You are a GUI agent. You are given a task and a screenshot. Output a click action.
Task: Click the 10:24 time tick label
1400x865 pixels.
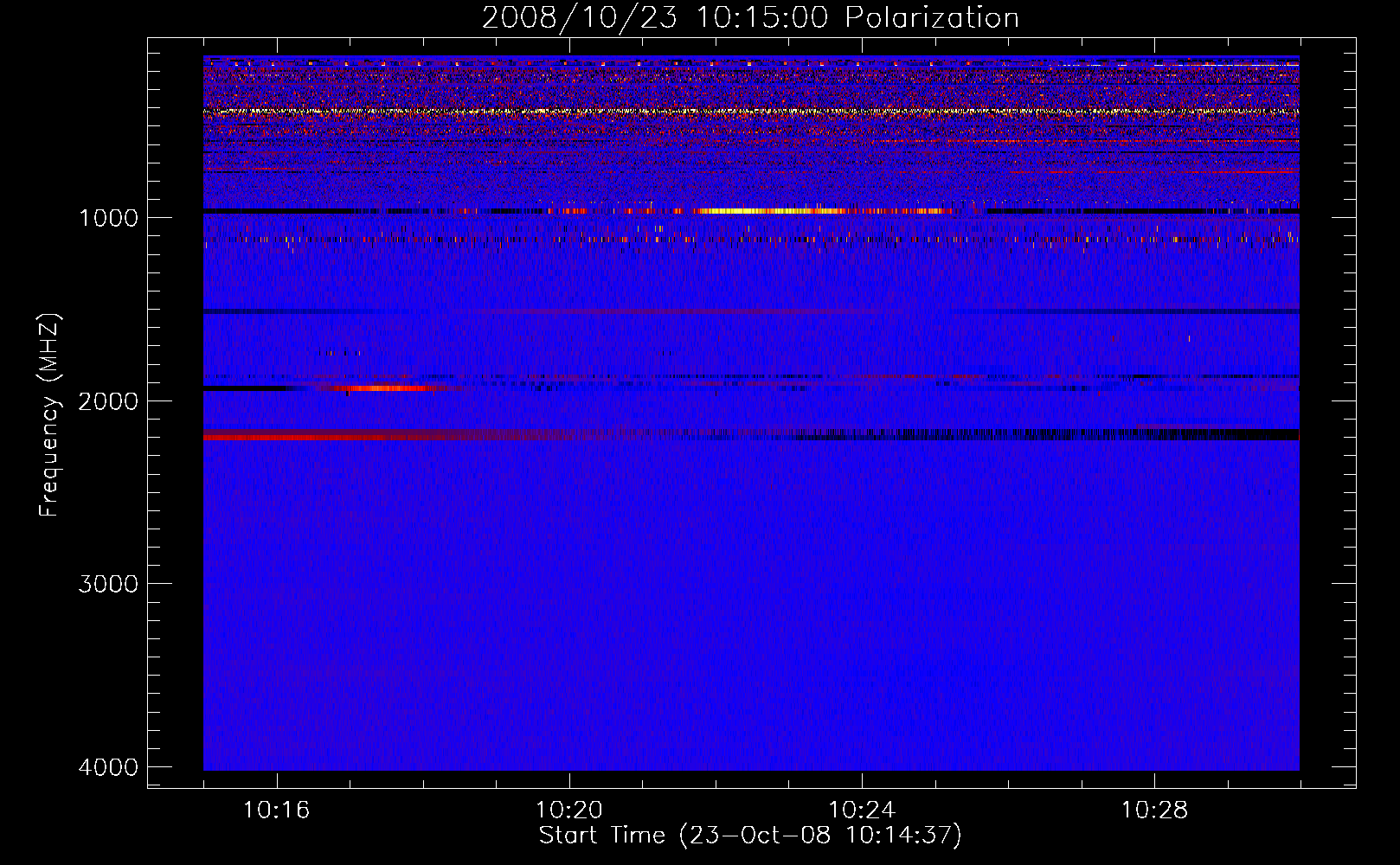(x=862, y=811)
